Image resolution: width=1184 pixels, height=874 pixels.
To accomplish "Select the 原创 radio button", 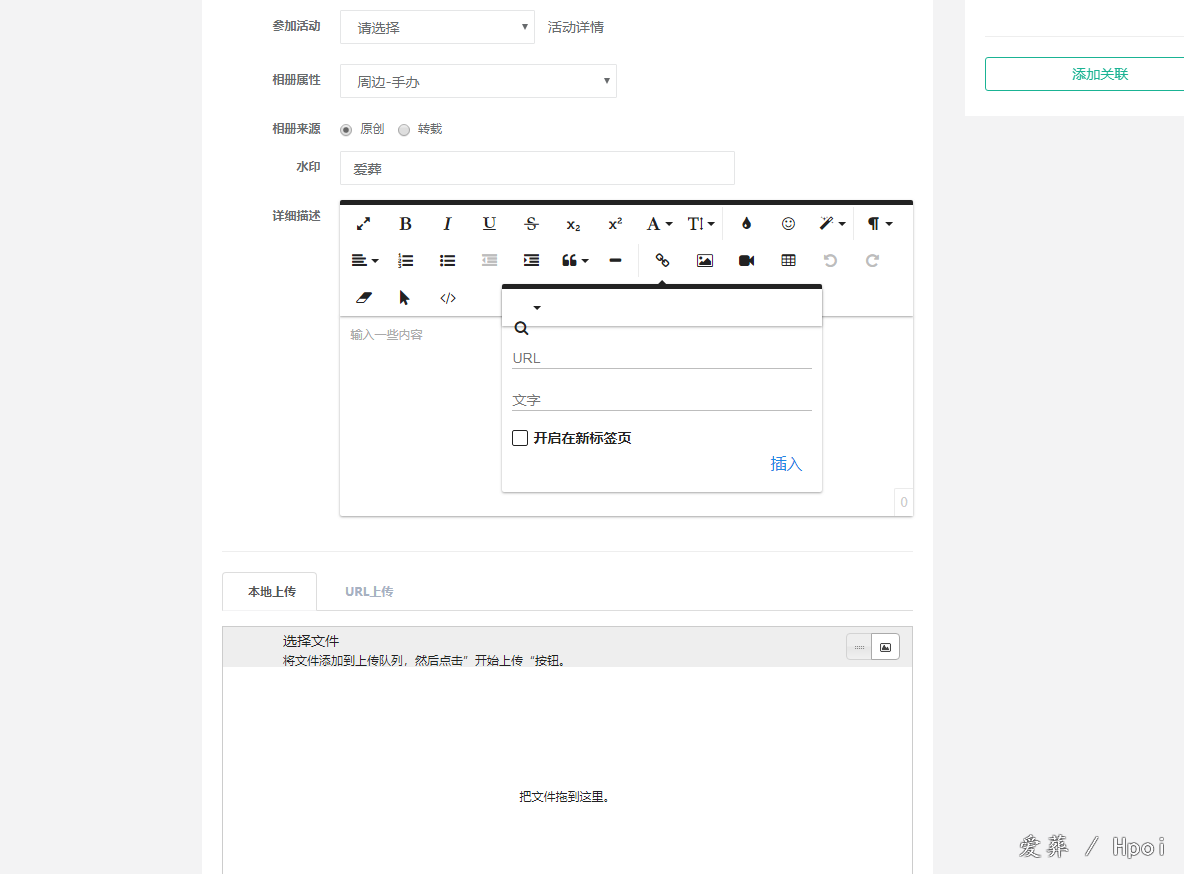I will (346, 129).
